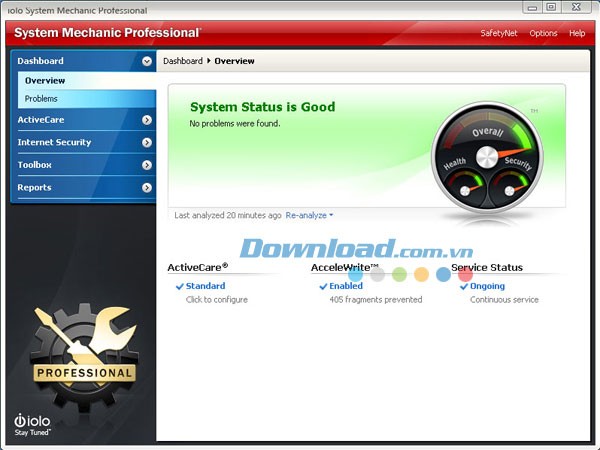Open SafetyNet from the top bar
Screen dimensions: 600x450
tap(499, 33)
